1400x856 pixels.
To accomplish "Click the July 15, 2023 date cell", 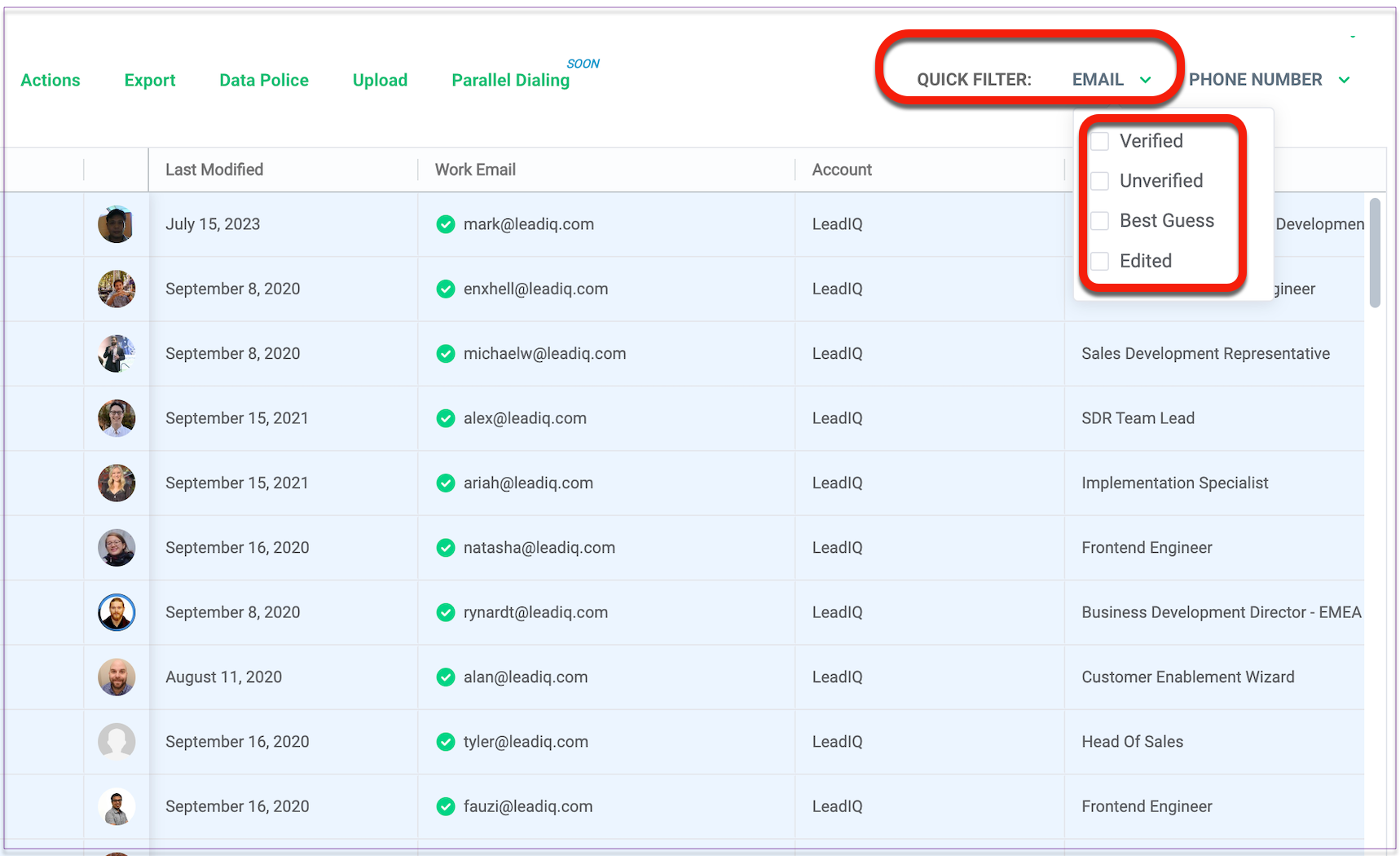I will click(x=213, y=224).
